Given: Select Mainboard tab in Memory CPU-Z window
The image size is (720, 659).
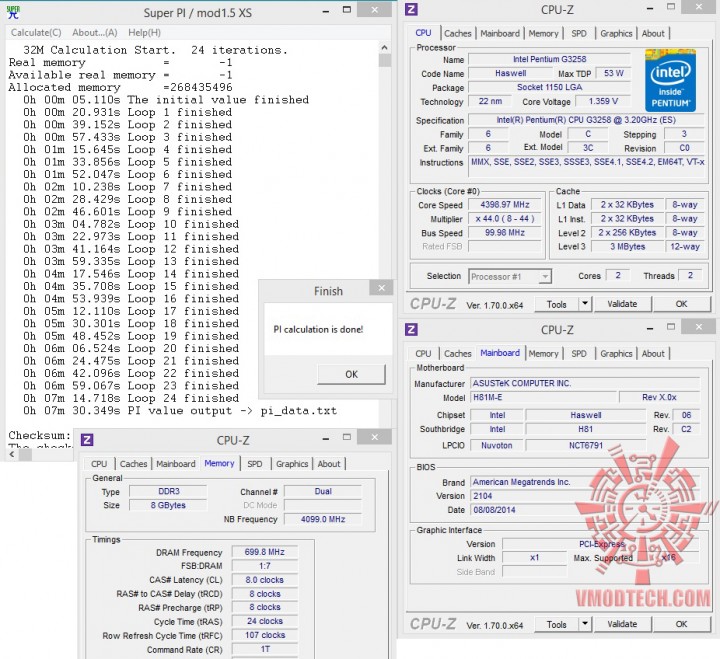Looking at the screenshot, I should click(x=175, y=464).
